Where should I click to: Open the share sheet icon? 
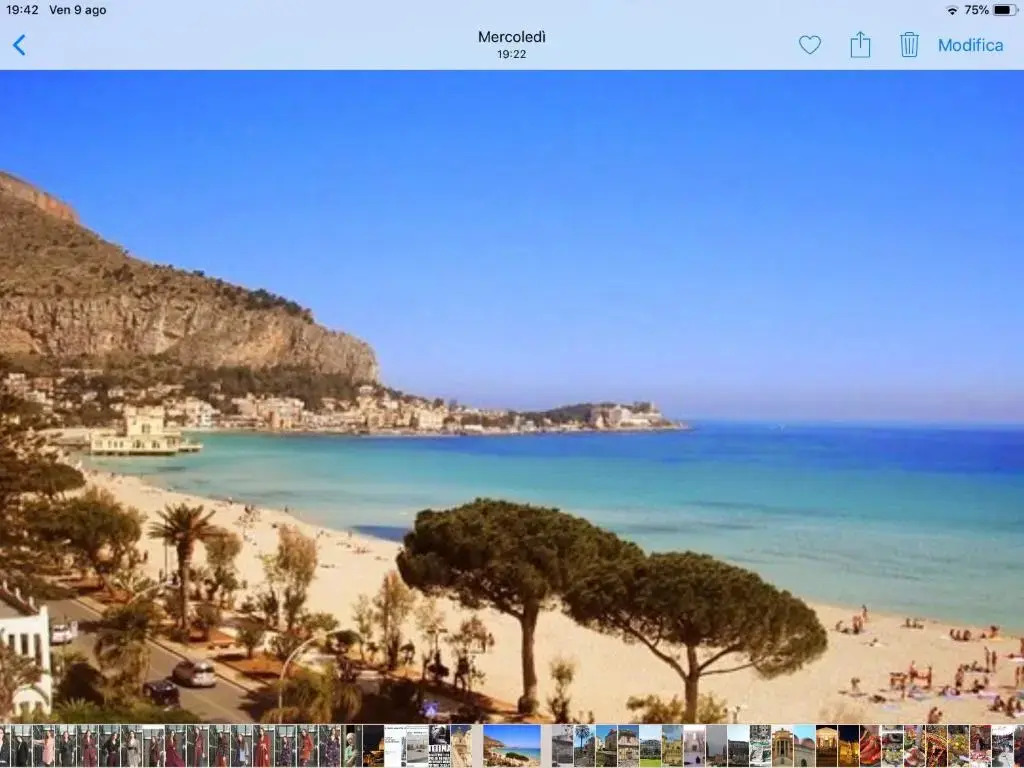860,45
